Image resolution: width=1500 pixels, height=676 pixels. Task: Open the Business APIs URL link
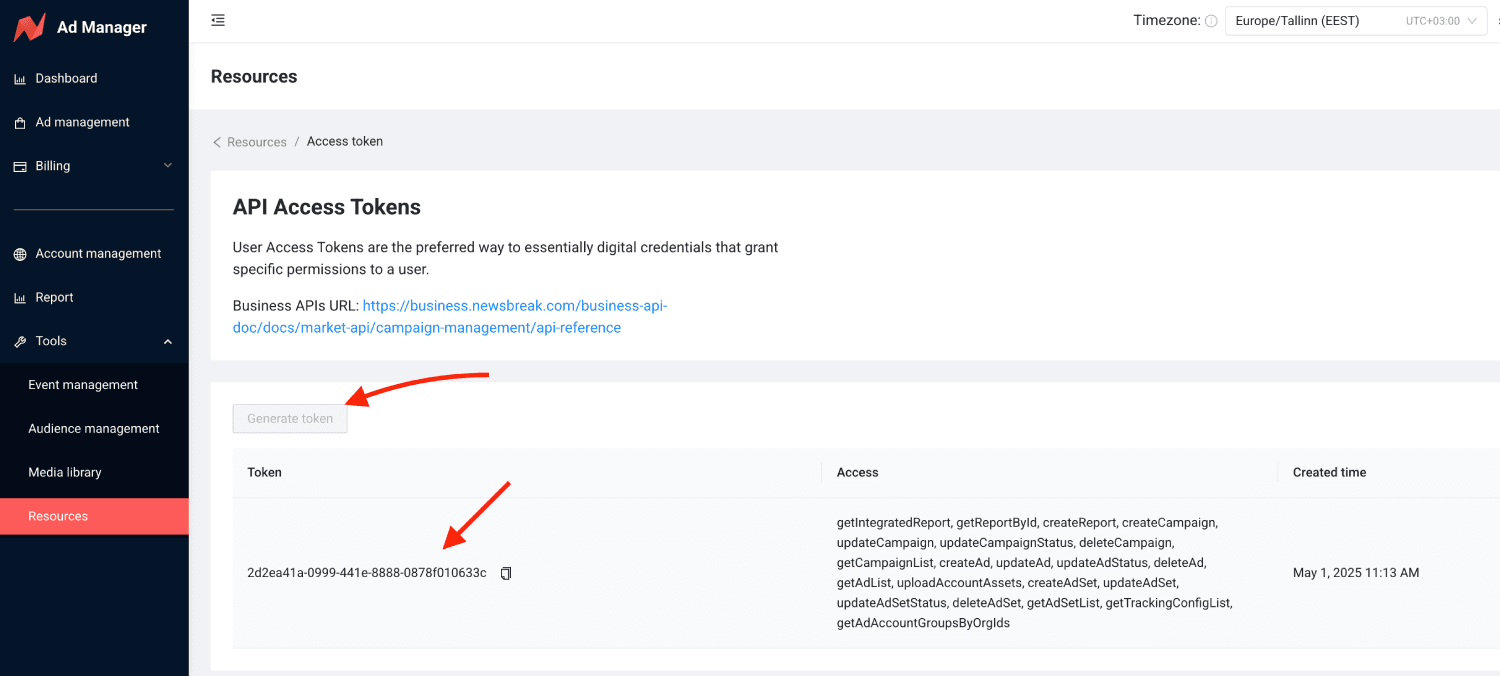tap(450, 316)
